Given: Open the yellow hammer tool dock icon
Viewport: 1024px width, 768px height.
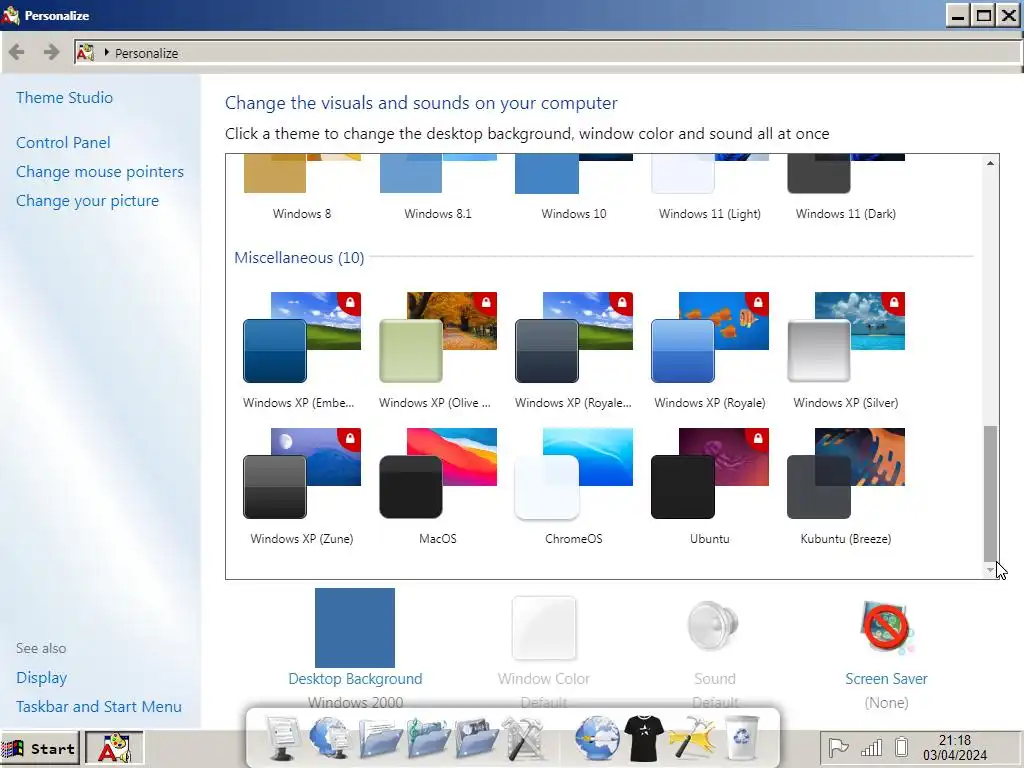Looking at the screenshot, I should pyautogui.click(x=692, y=738).
